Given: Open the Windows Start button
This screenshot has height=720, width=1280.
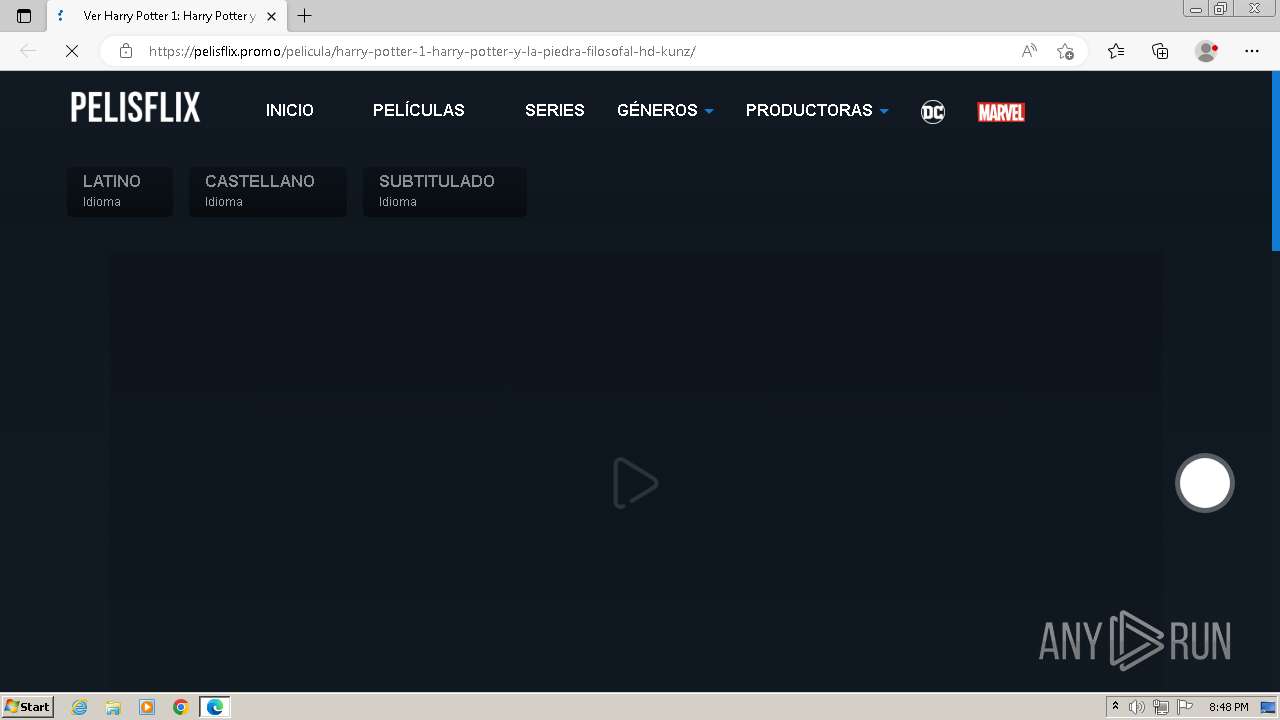Looking at the screenshot, I should click(28, 706).
